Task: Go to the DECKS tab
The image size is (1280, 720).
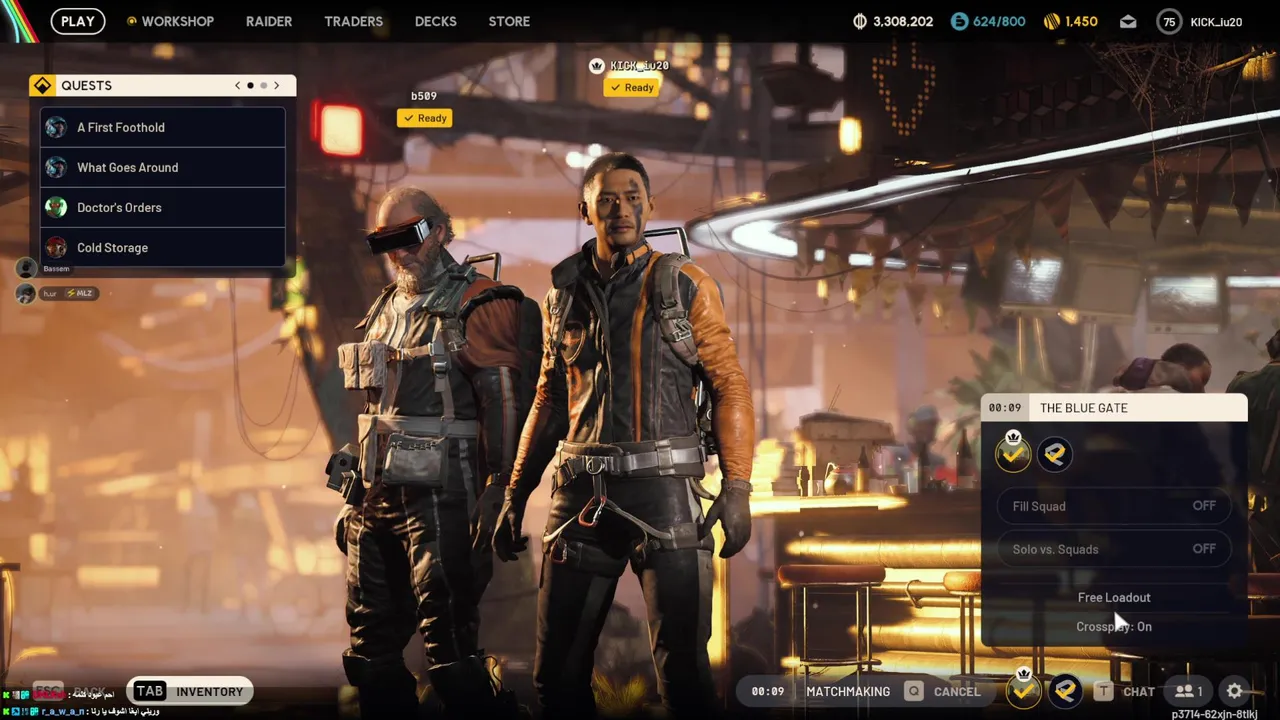Action: (x=435, y=21)
